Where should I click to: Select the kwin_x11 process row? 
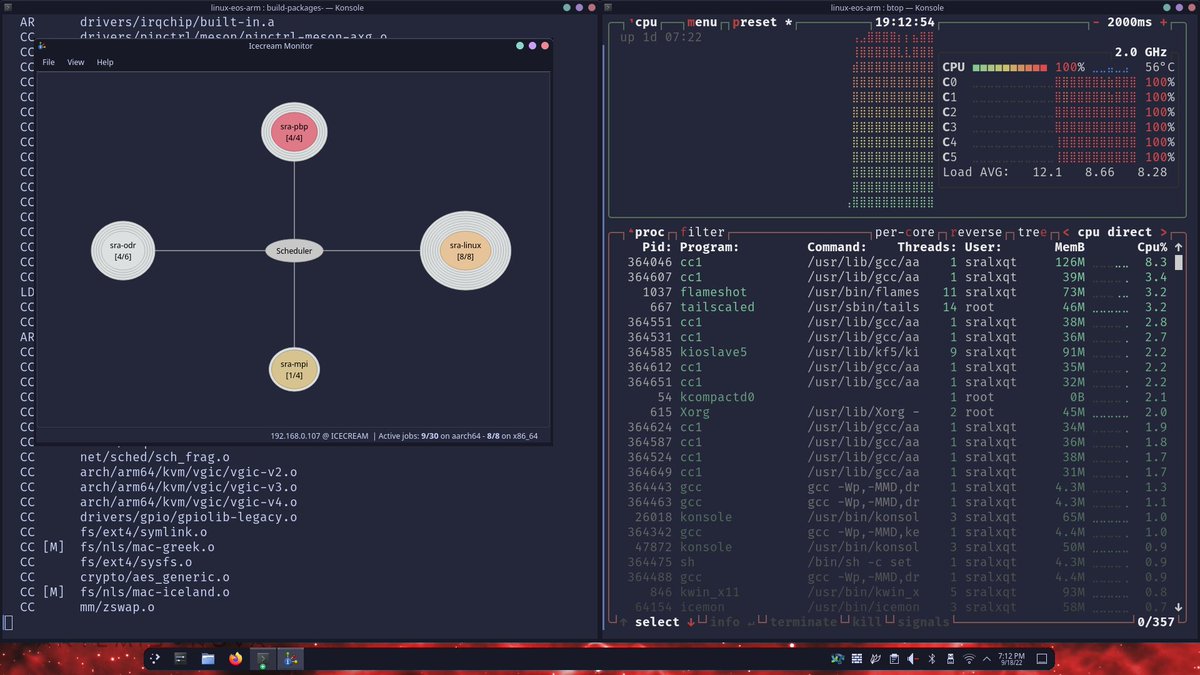point(896,592)
